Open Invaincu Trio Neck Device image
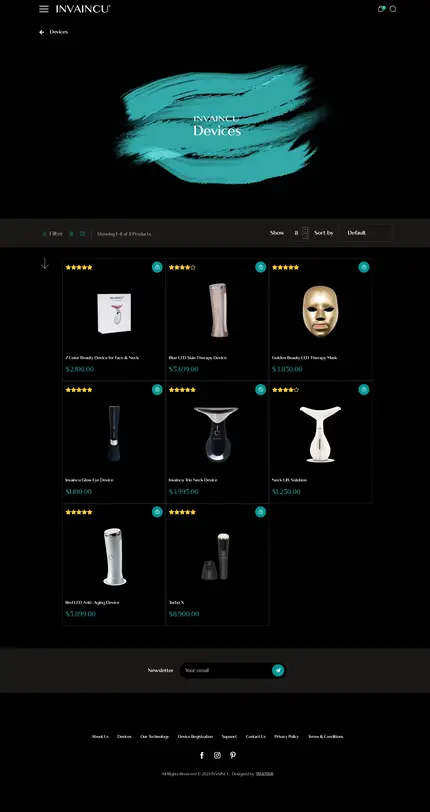430x812 pixels. 217,434
